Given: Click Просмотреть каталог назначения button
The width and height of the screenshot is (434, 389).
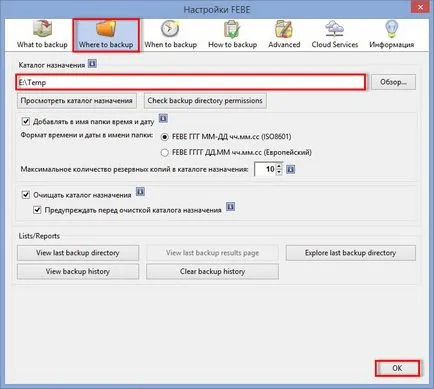Looking at the screenshot, I should tap(77, 101).
